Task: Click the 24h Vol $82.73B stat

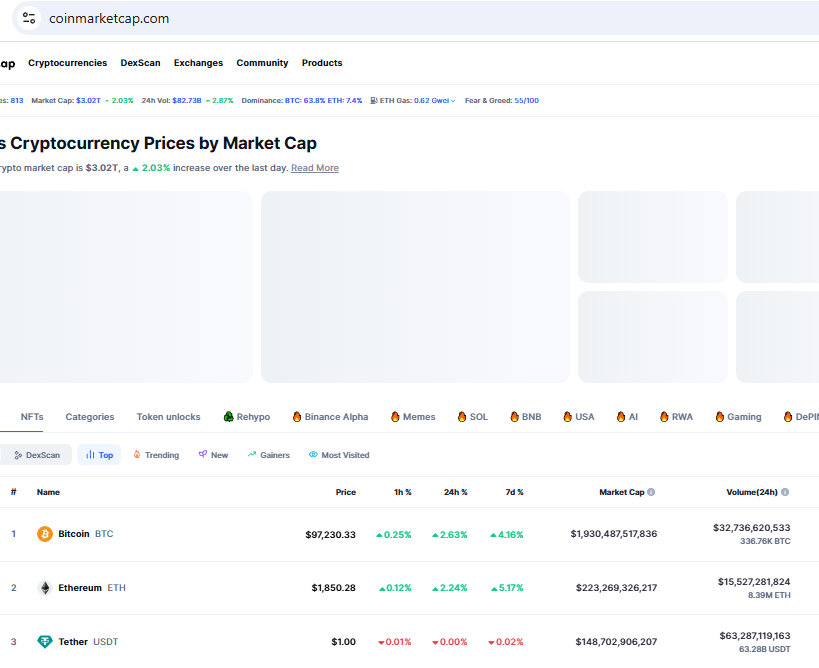Action: click(x=187, y=100)
